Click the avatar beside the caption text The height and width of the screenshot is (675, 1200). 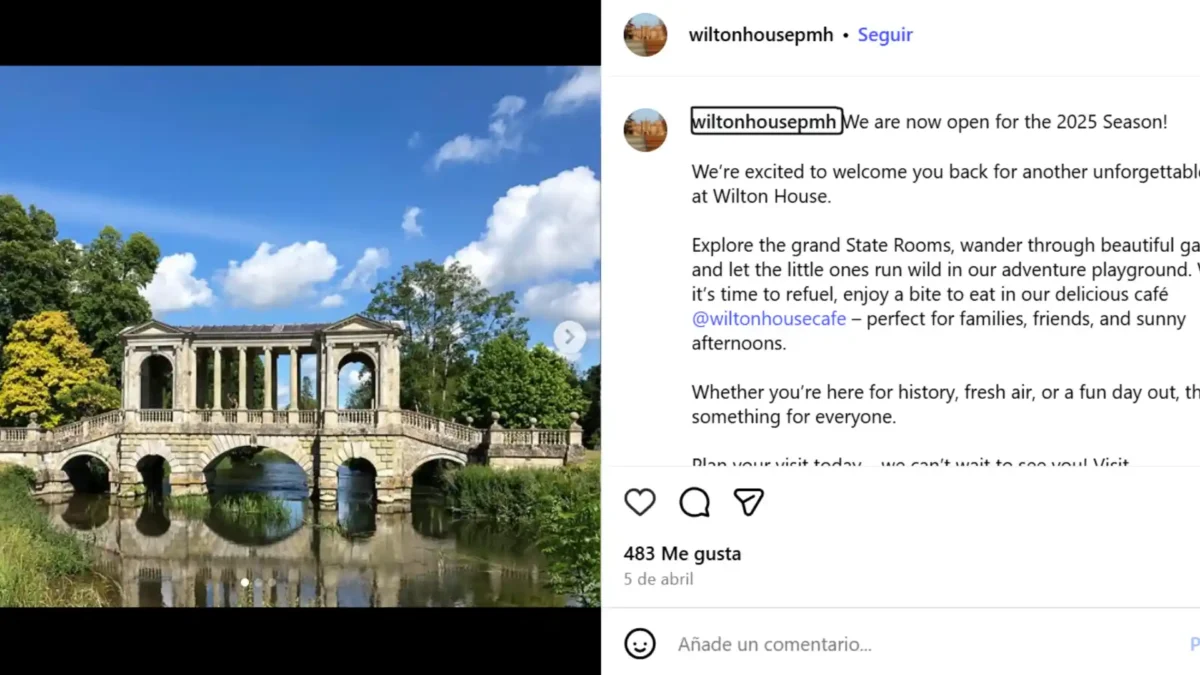tap(645, 130)
